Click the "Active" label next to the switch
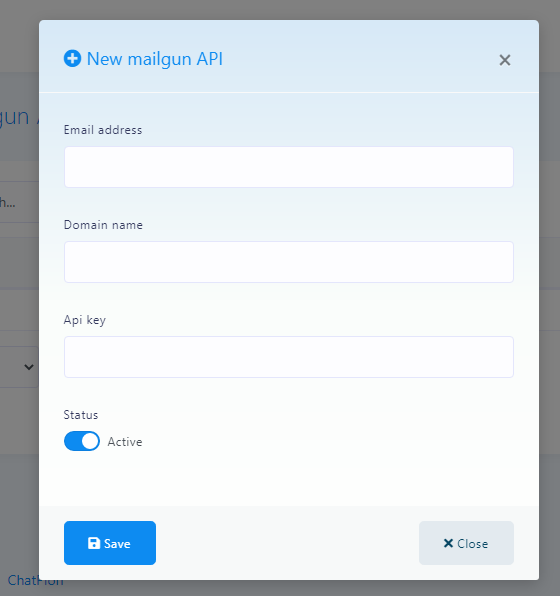The height and width of the screenshot is (596, 560). pos(125,442)
